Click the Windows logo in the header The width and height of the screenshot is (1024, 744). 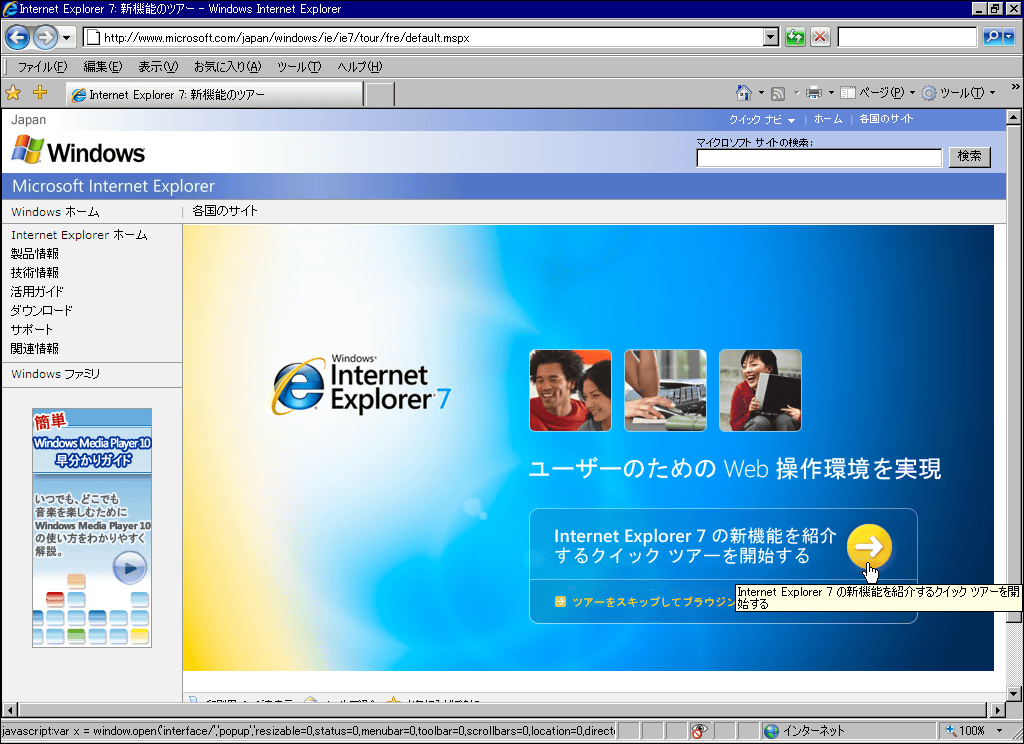coord(78,151)
